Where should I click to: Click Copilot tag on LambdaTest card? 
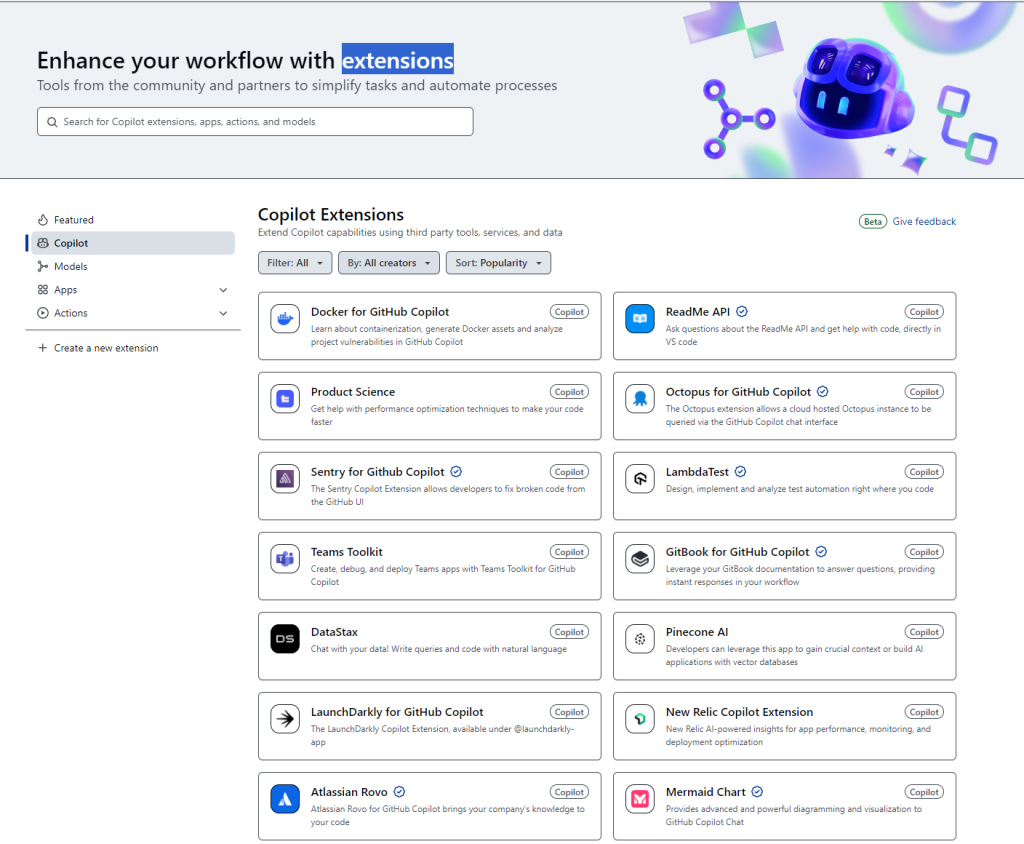tap(924, 472)
